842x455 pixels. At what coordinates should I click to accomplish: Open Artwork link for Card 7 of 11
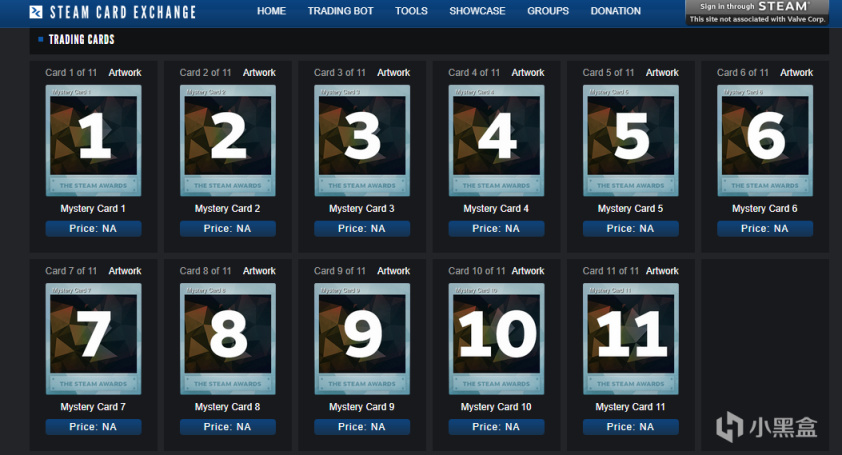tap(125, 271)
